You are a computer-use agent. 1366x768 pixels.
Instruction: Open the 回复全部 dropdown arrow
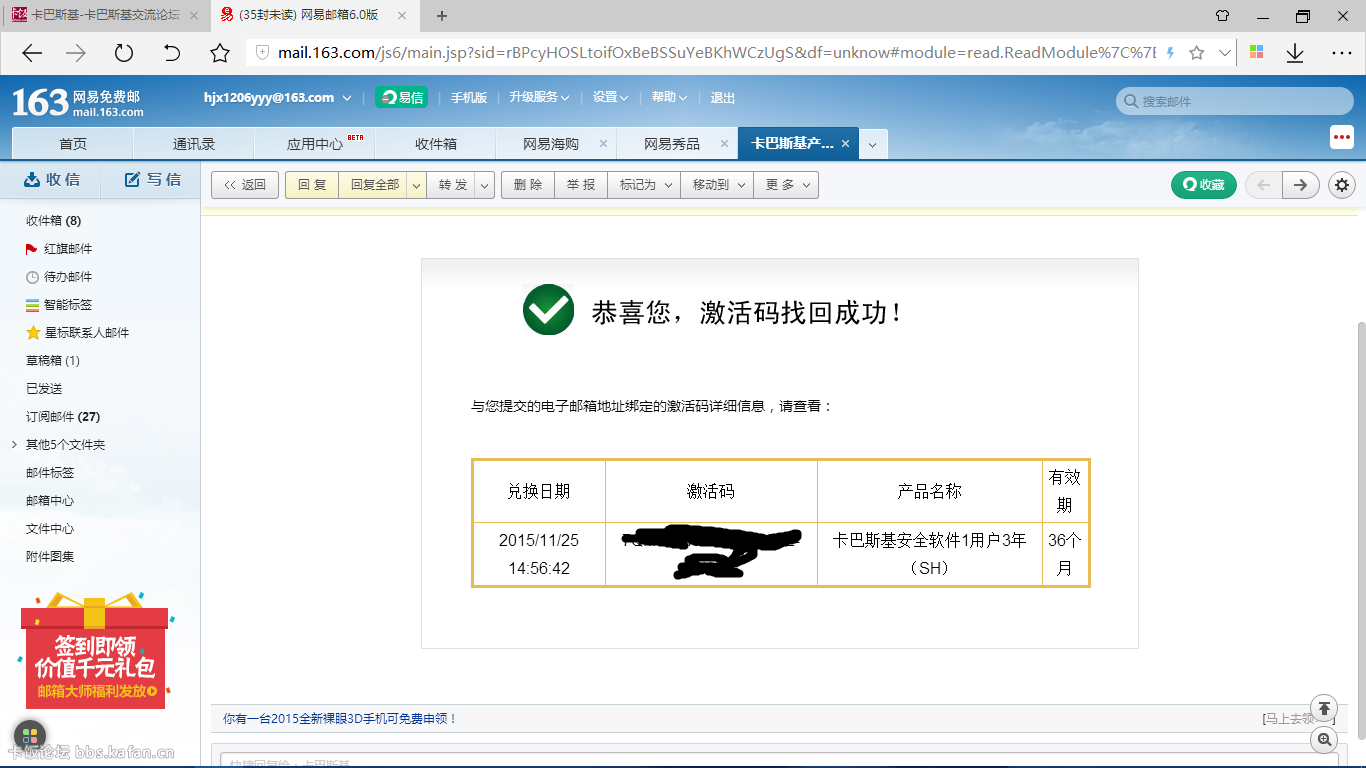point(417,185)
